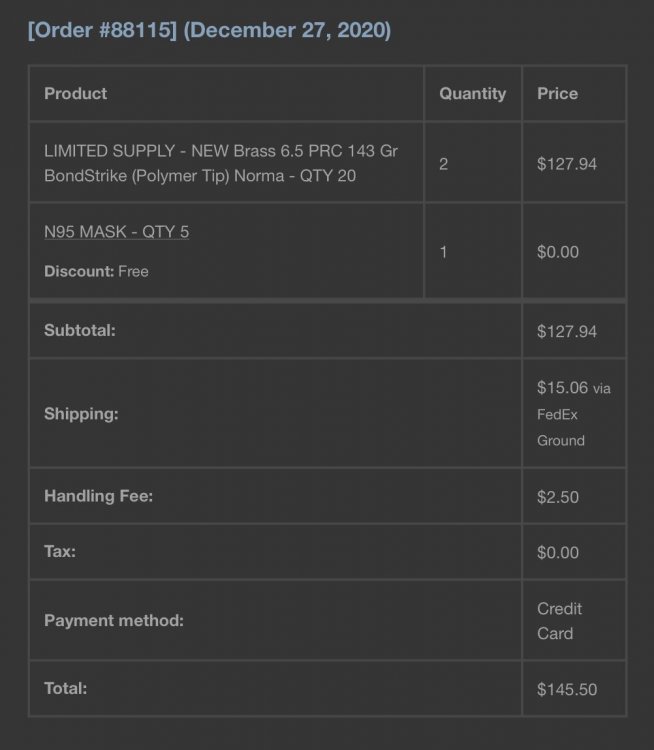
Task: Click the Discount: Free label
Action: point(96,271)
